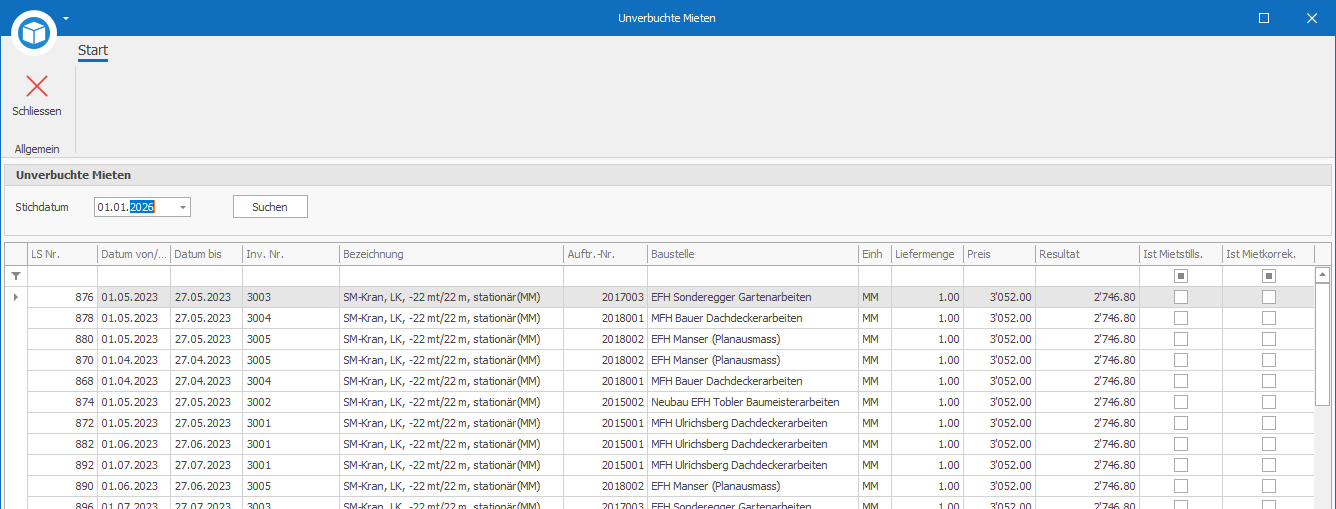Sort by Bezeichnung column header

(451, 254)
